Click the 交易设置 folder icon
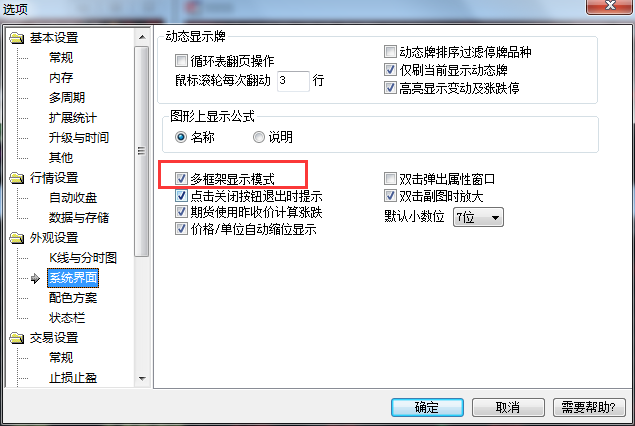This screenshot has width=635, height=426. click(x=17, y=338)
